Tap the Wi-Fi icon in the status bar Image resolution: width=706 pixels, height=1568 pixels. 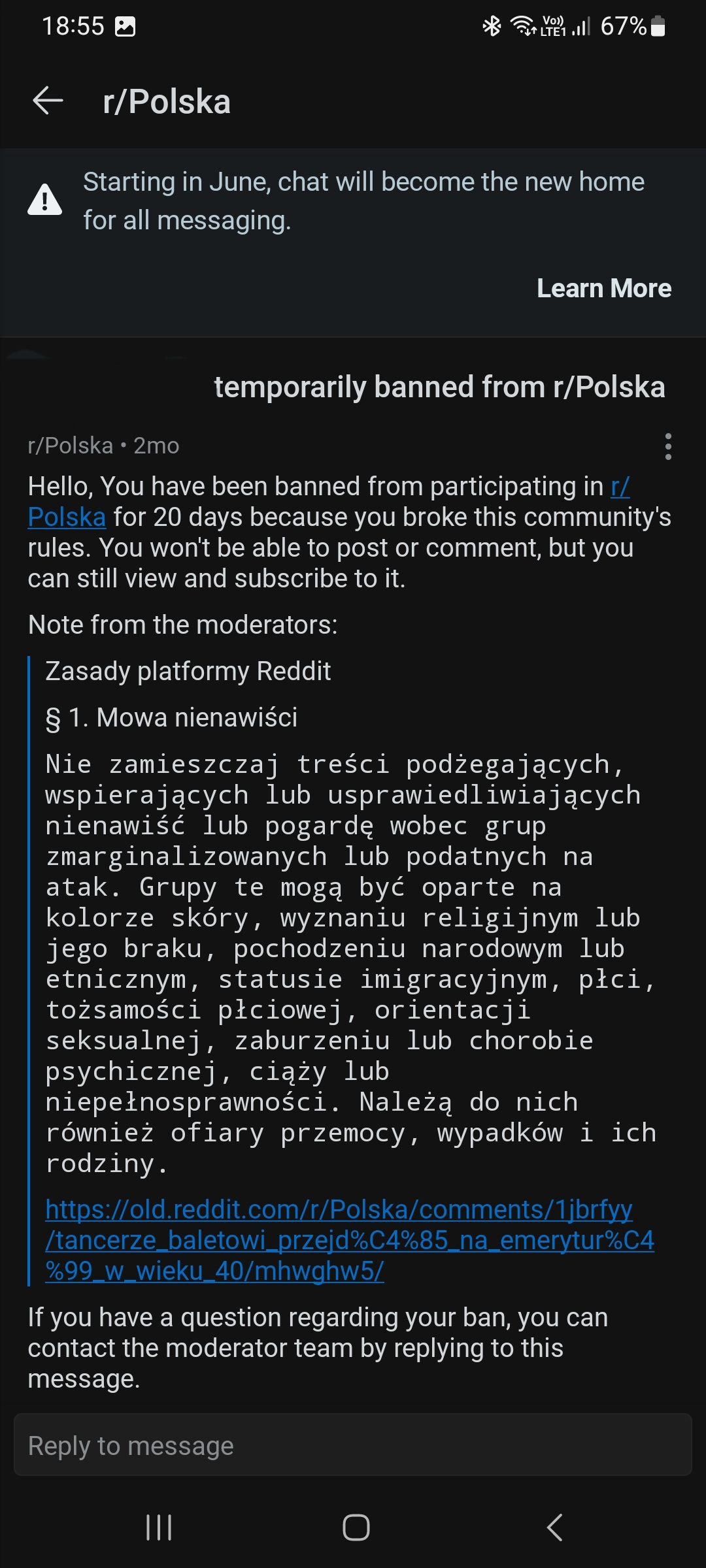click(522, 26)
